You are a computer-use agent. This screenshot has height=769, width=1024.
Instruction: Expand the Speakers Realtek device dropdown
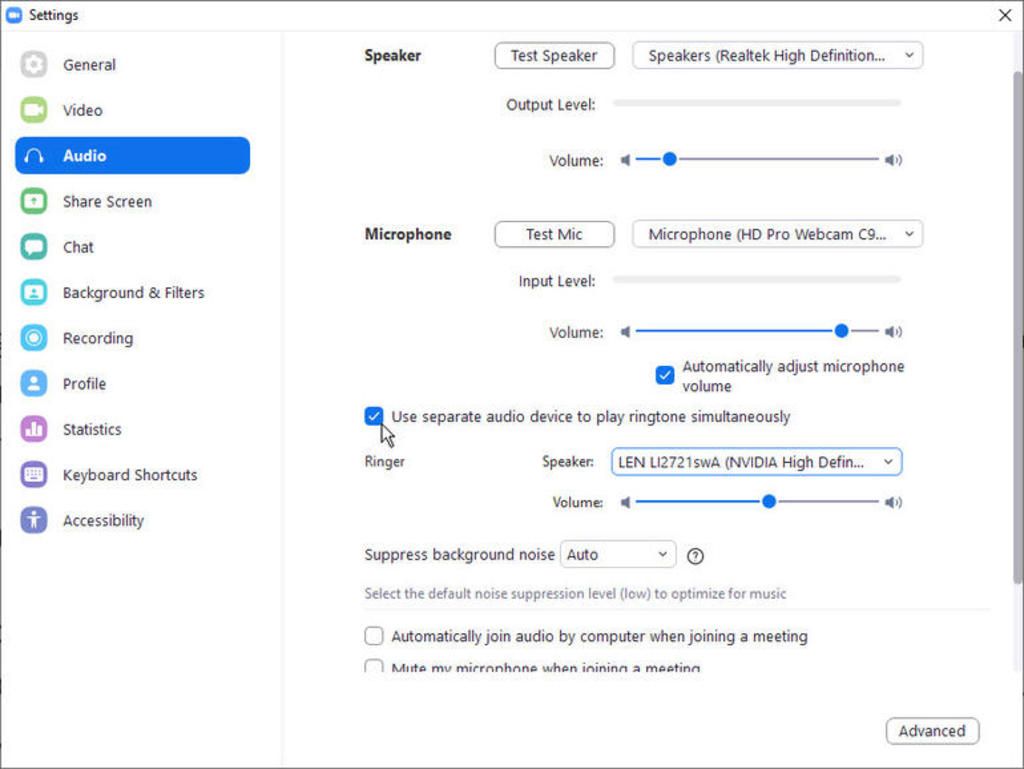777,55
